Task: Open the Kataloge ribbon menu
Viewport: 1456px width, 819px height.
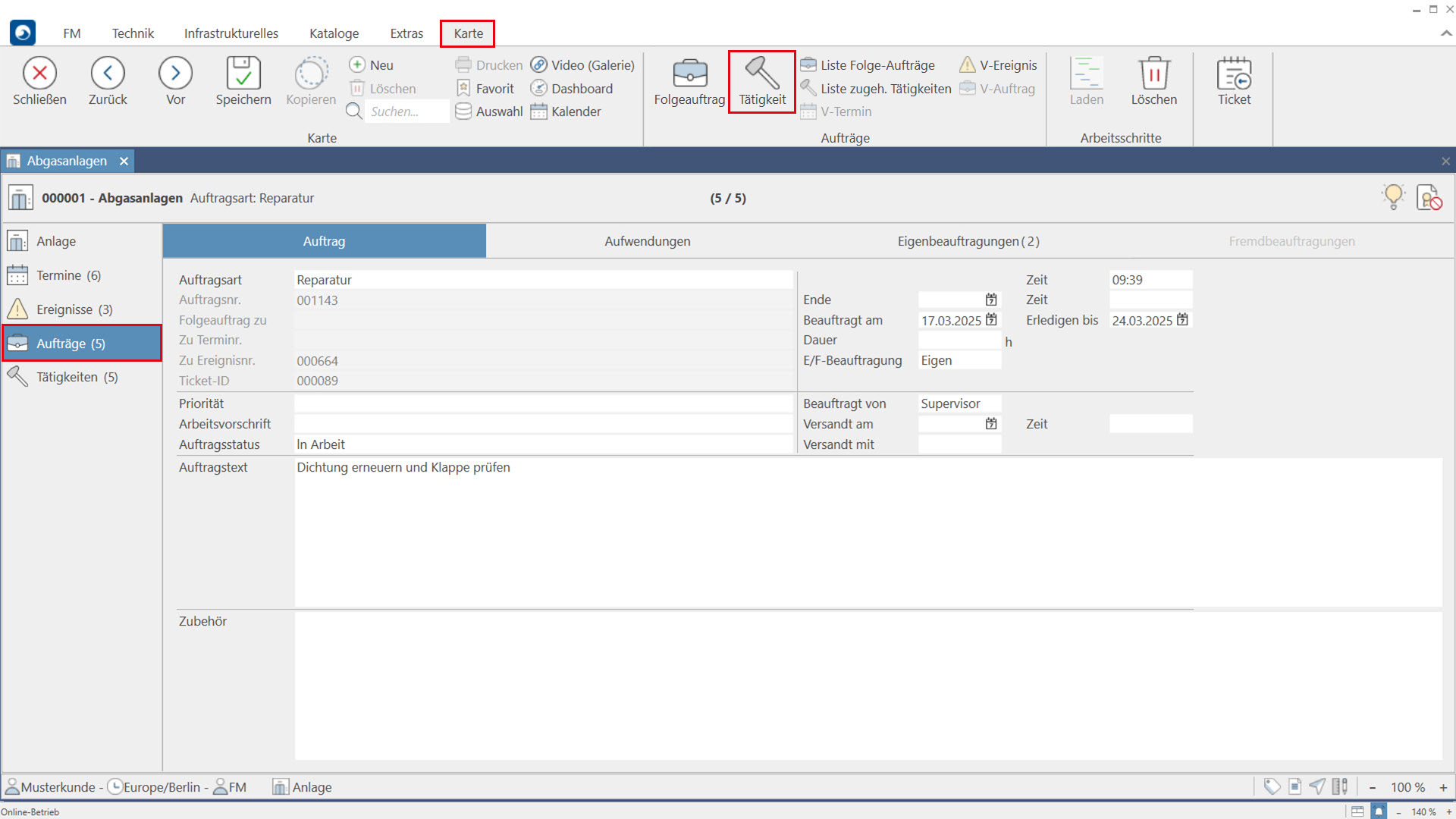Action: tap(334, 33)
